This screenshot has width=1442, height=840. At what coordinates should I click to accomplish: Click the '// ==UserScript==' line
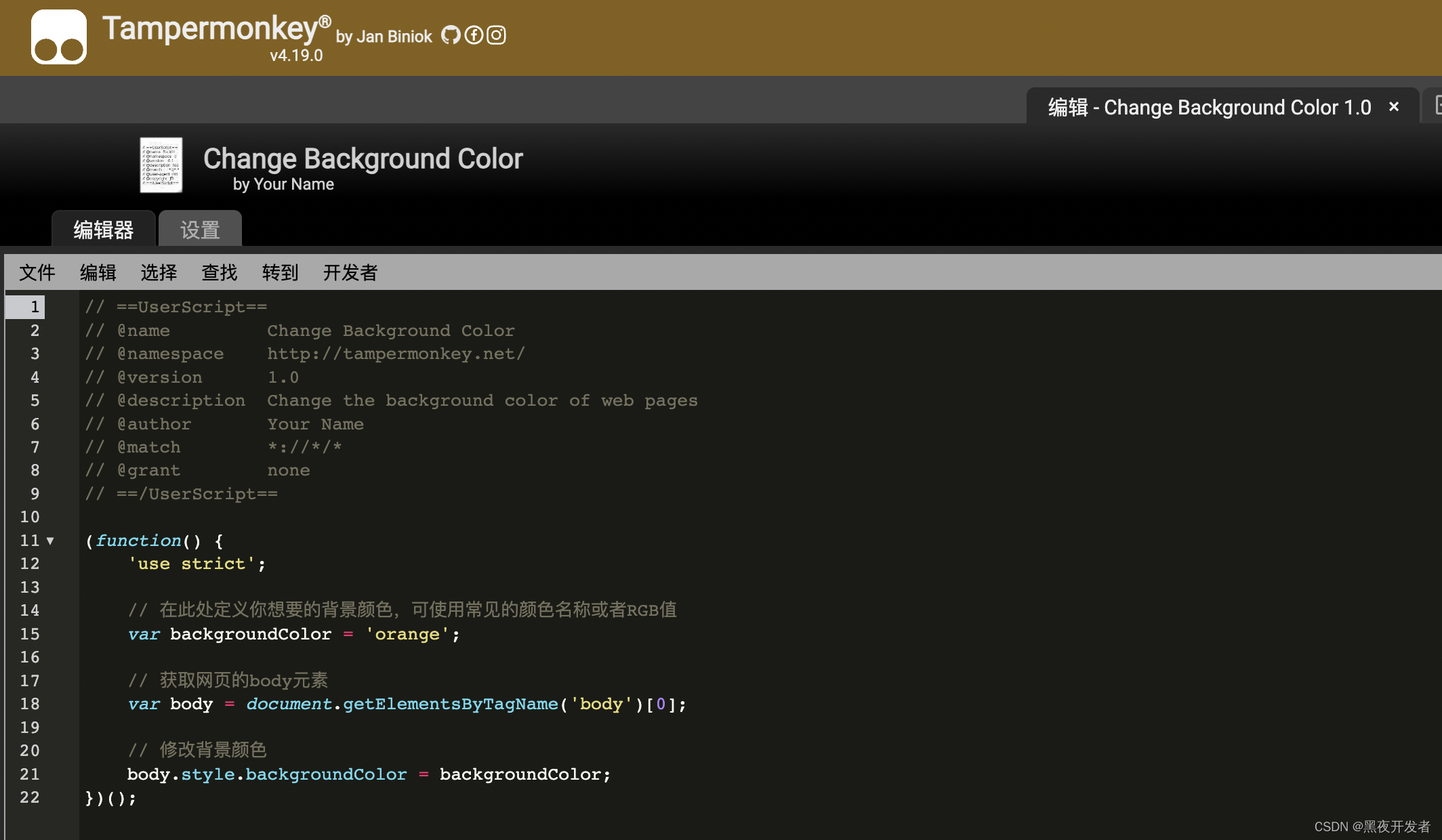pyautogui.click(x=176, y=307)
